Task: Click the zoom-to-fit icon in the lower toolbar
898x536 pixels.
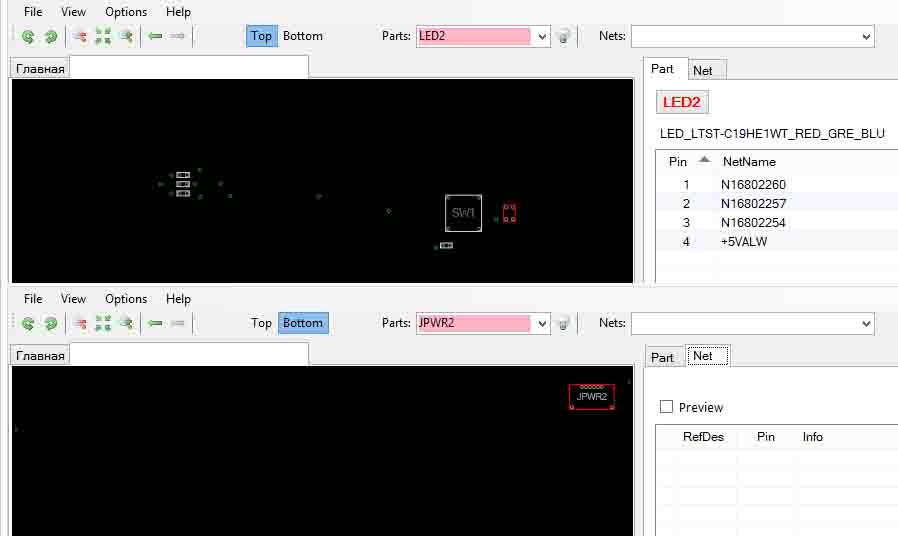Action: coord(103,324)
